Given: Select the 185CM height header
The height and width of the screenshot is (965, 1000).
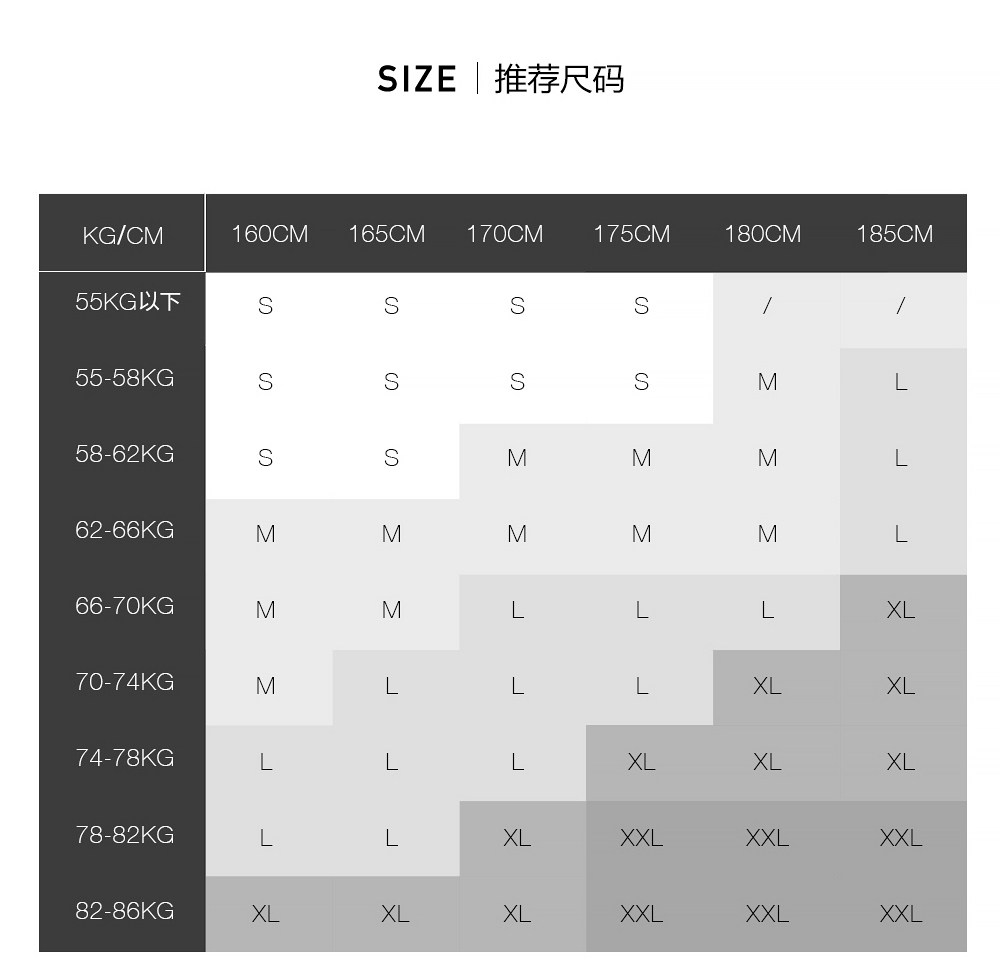Looking at the screenshot, I should [894, 234].
